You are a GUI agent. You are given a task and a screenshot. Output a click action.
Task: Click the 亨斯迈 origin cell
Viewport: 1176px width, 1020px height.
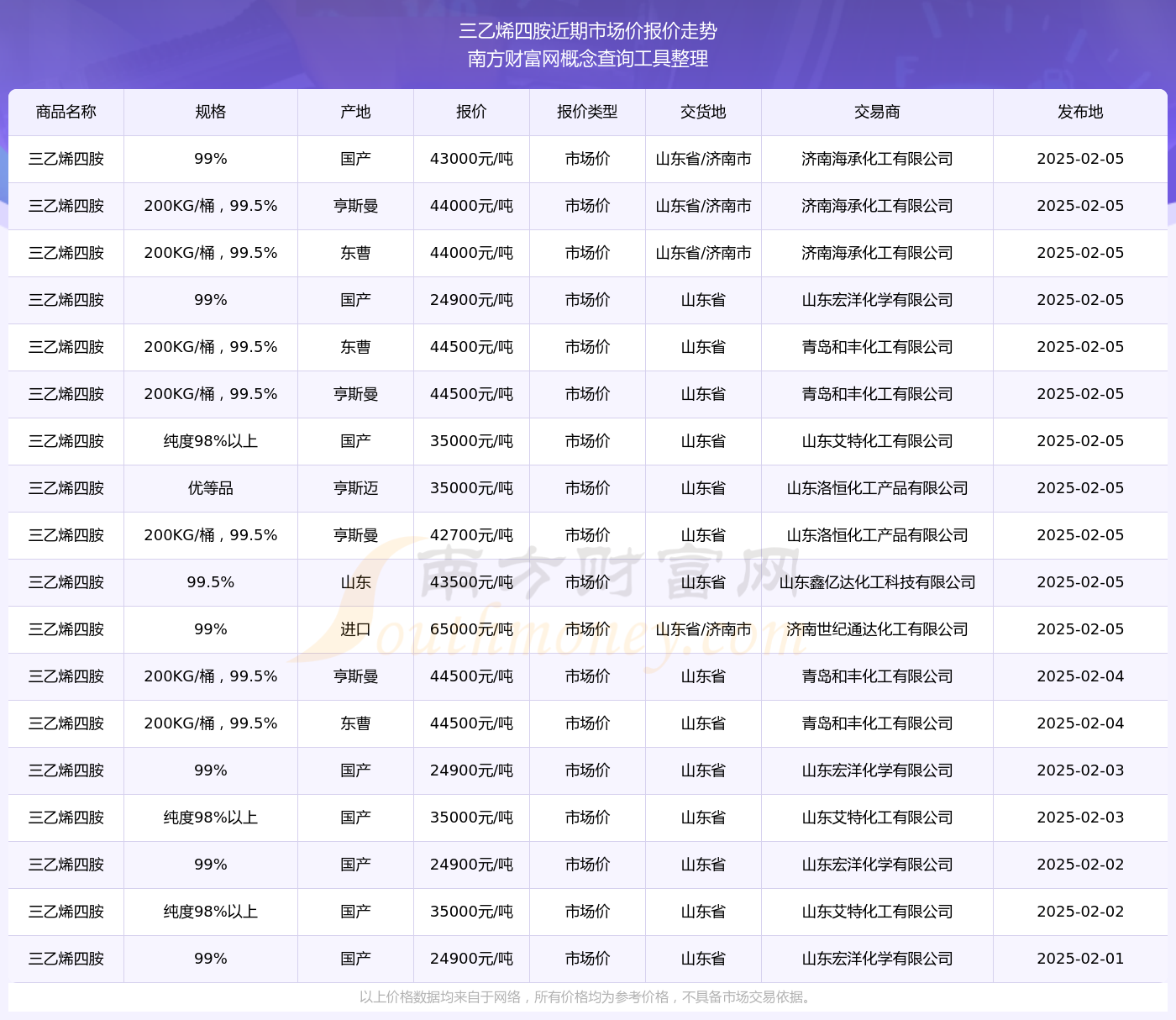click(356, 488)
